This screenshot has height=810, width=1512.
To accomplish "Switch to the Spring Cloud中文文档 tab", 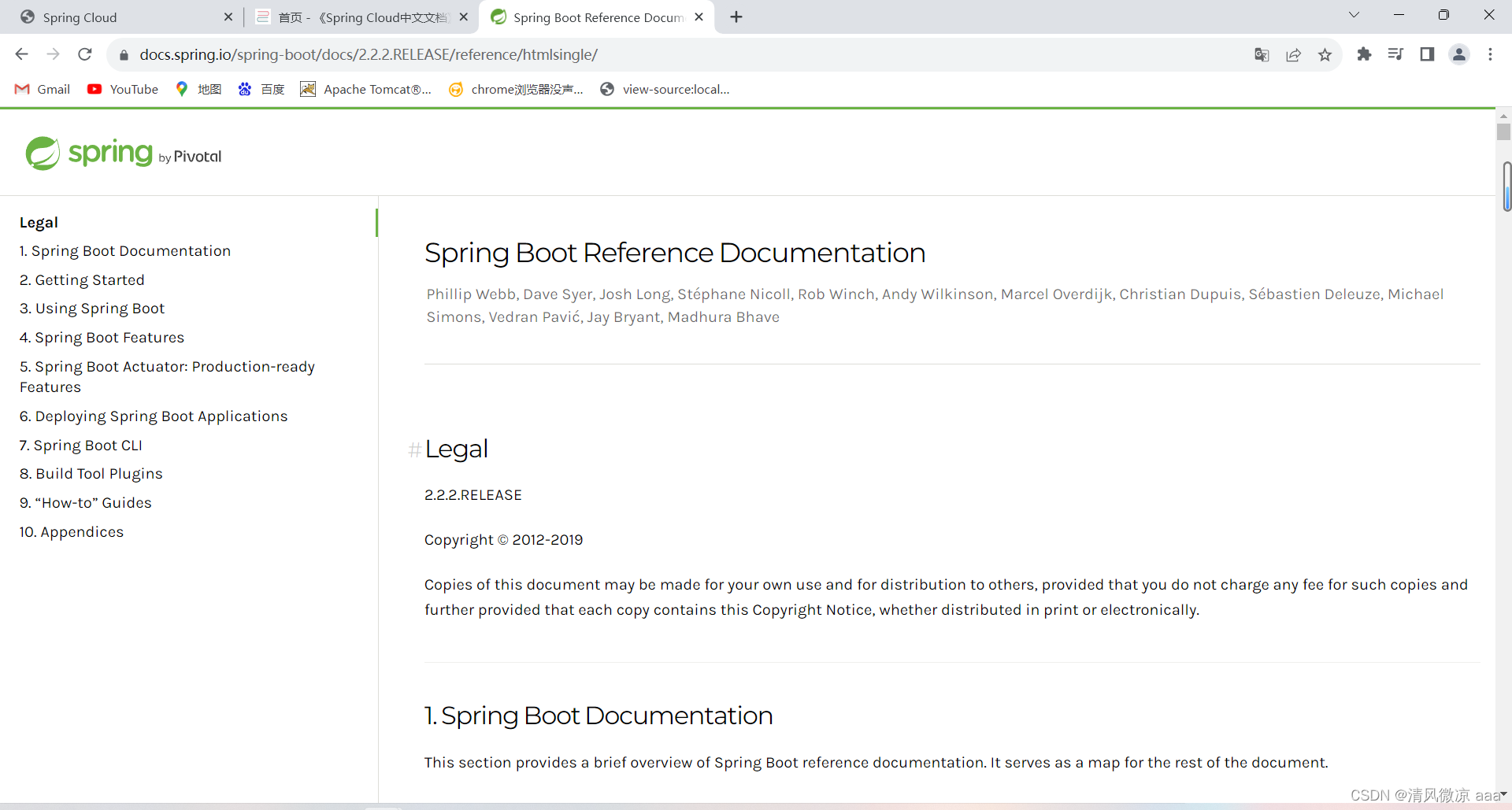I will pyautogui.click(x=362, y=17).
